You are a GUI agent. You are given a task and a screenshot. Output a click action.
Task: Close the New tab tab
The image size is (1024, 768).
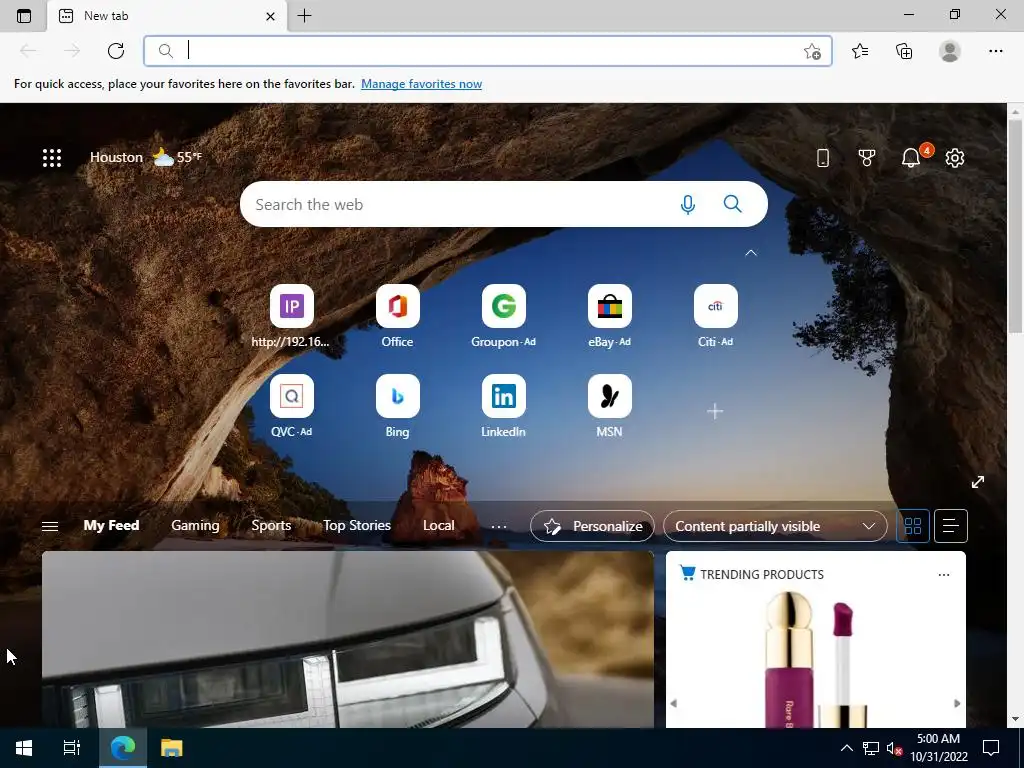coord(270,16)
